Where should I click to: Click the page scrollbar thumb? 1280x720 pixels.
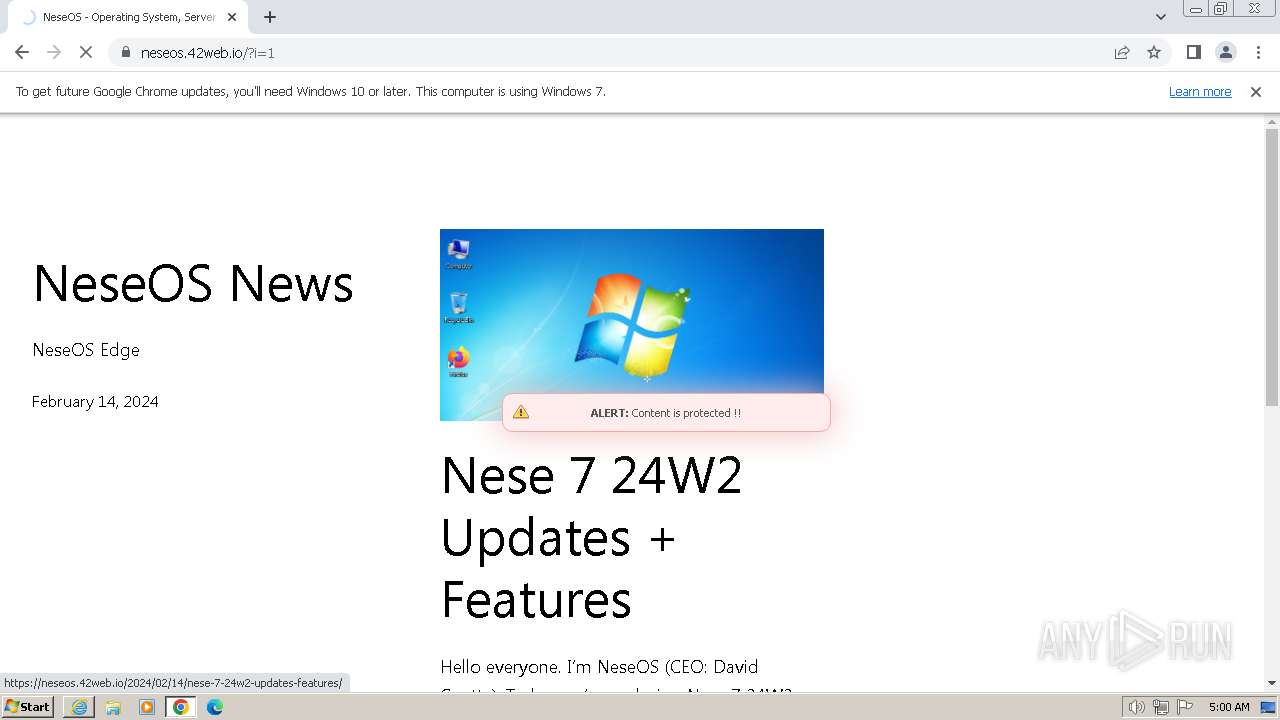(x=1272, y=267)
